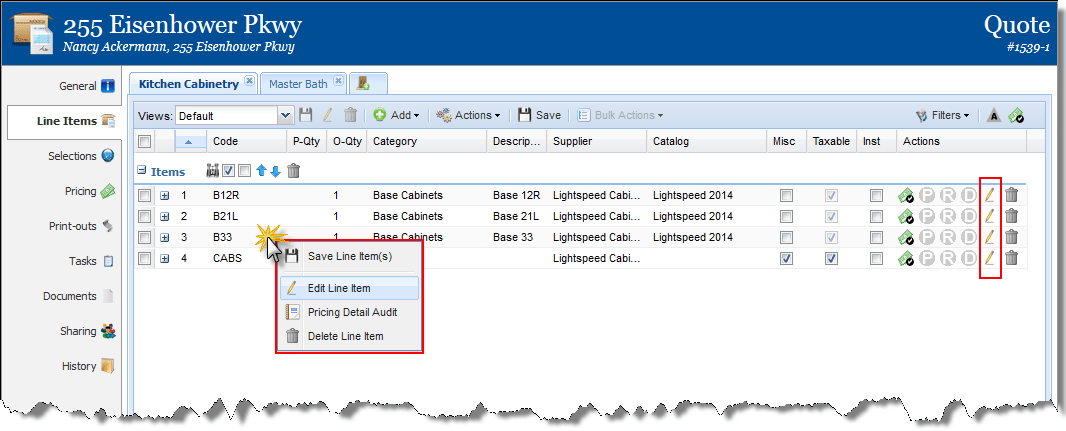Image resolution: width=1066 pixels, height=431 pixels.
Task: Uncheck the Misc checkbox in row CABS
Action: [787, 259]
